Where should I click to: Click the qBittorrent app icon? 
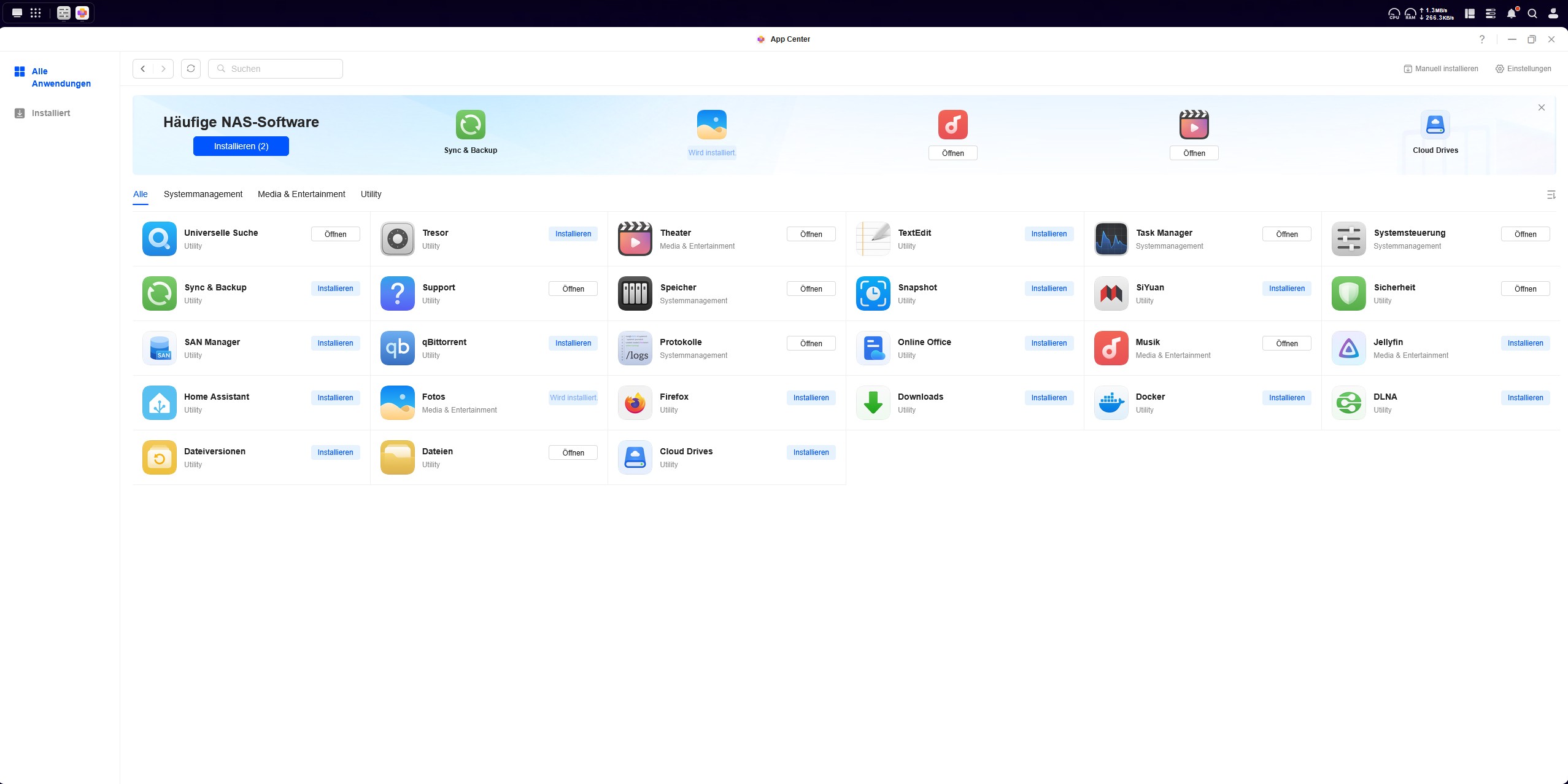(397, 348)
